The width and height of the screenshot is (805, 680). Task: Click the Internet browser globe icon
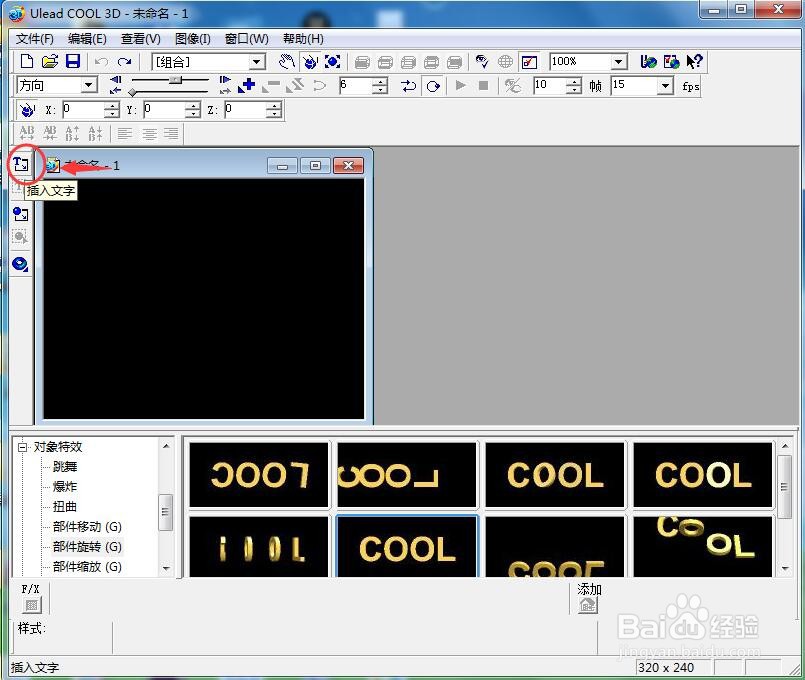click(x=648, y=62)
